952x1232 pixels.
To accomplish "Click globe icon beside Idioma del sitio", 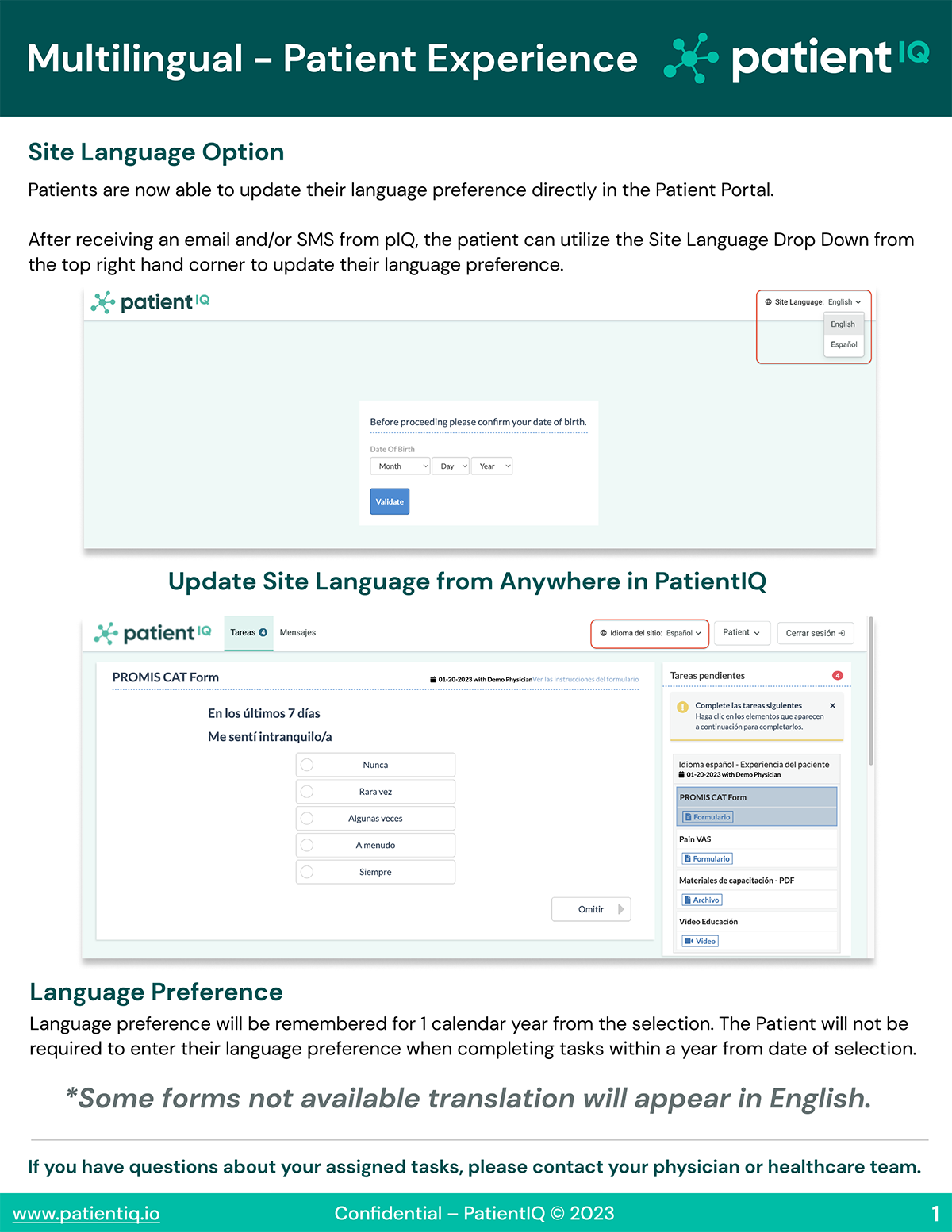I will click(603, 633).
